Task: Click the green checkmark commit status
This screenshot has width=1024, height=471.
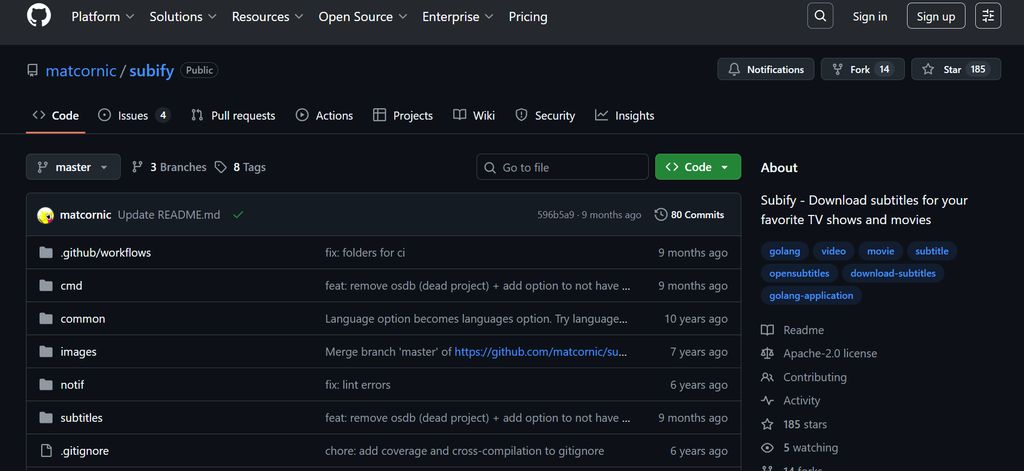Action: tap(238, 215)
